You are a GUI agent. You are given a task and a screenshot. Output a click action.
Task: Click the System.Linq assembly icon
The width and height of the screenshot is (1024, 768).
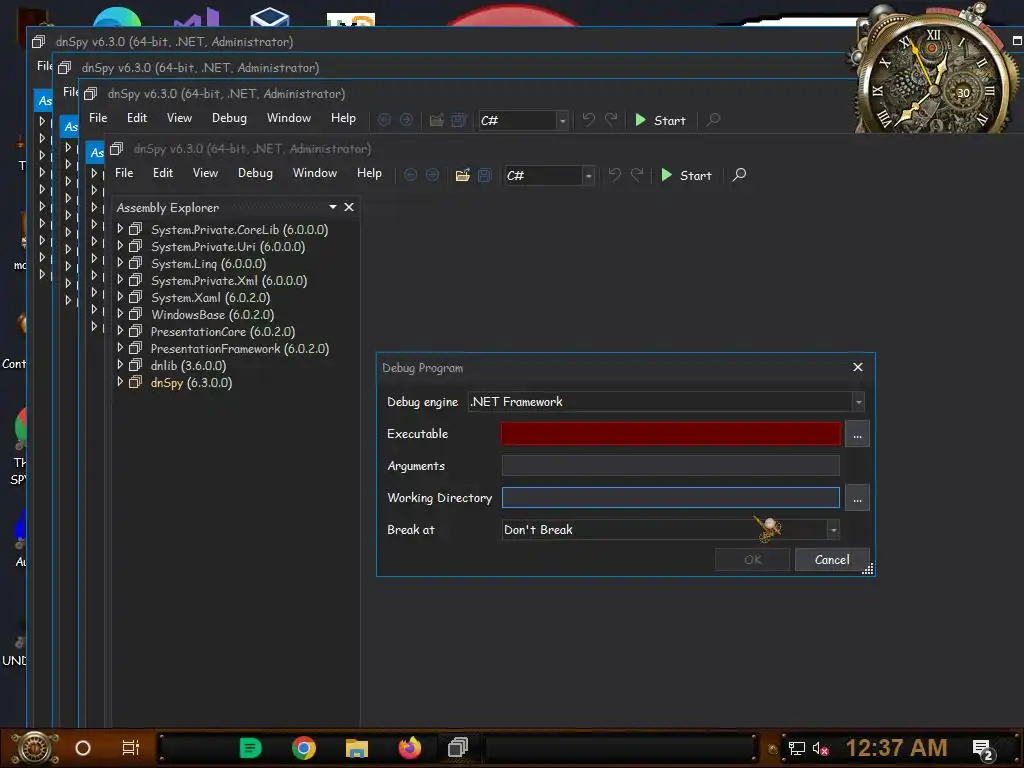click(135, 263)
